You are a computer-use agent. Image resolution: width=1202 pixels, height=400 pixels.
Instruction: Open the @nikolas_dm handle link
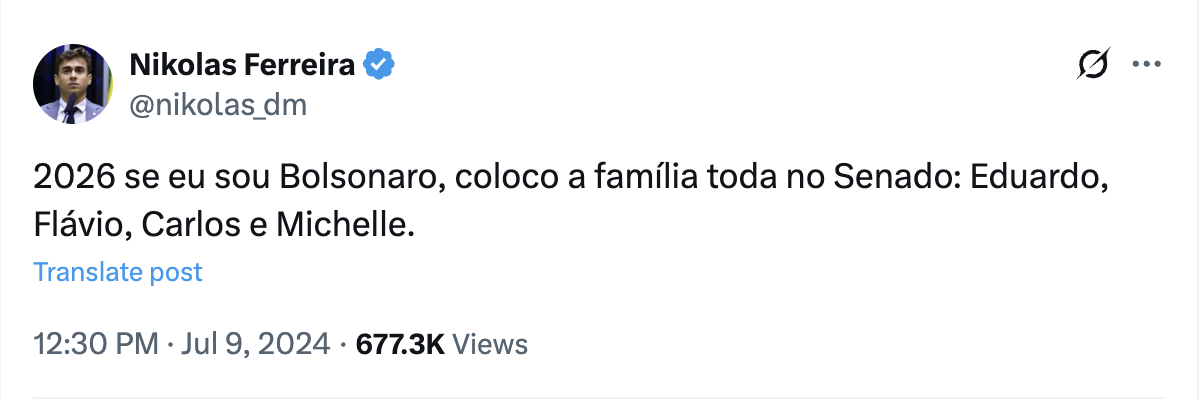[218, 104]
